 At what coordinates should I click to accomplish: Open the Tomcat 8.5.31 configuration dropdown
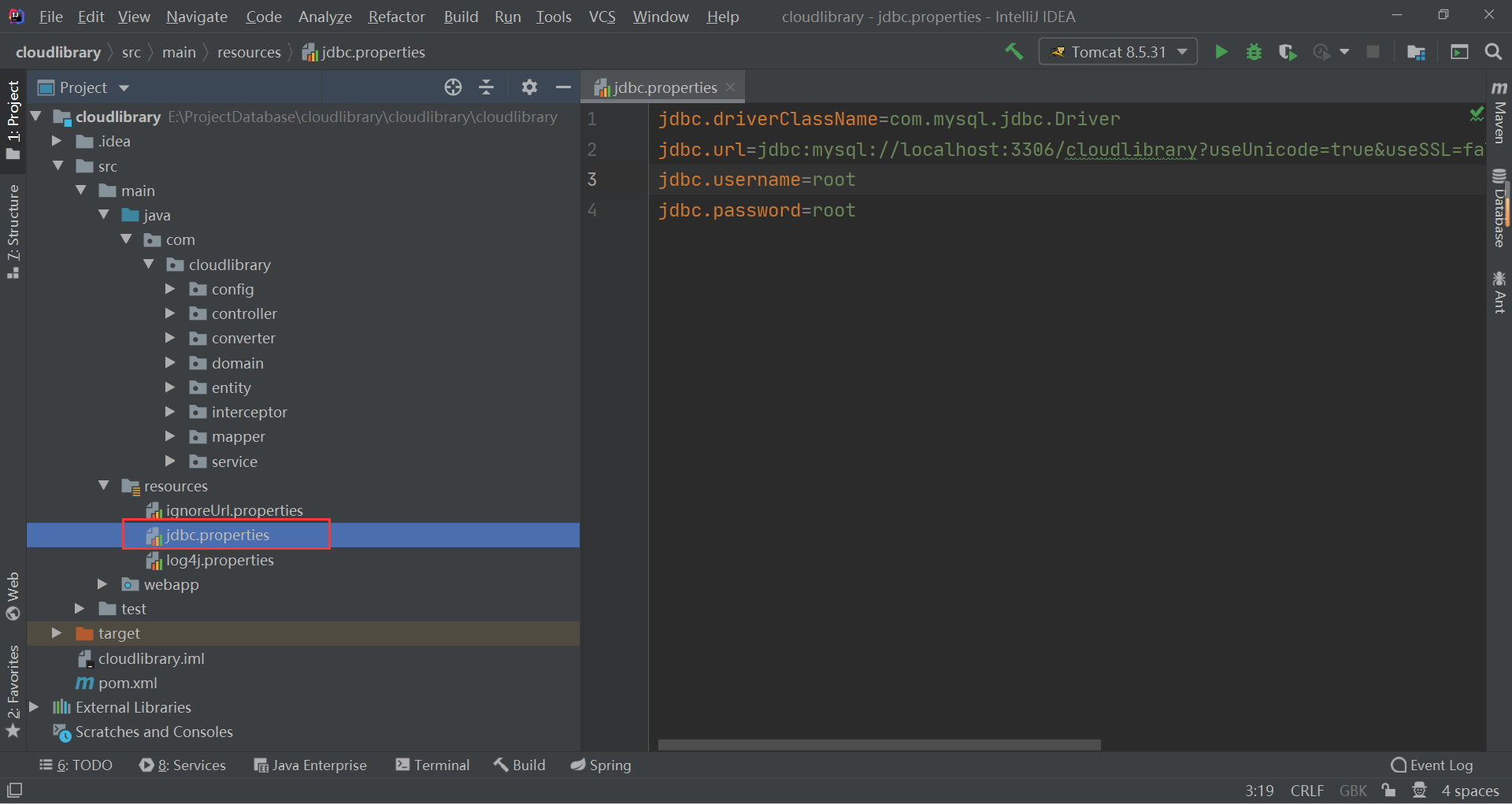coord(1117,51)
